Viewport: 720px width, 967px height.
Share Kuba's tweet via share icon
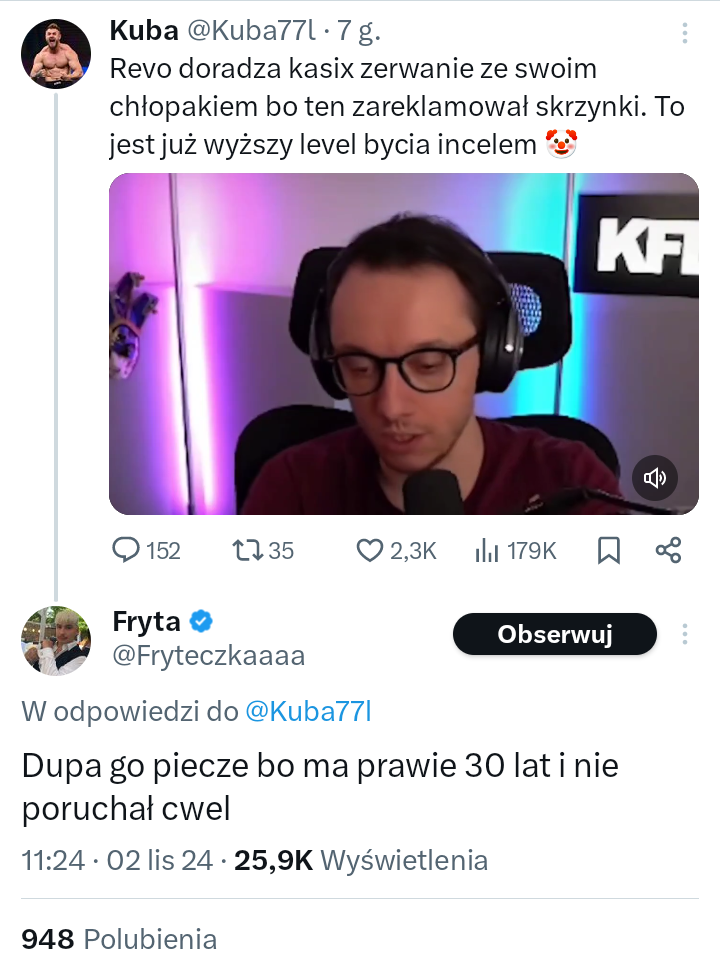[668, 550]
